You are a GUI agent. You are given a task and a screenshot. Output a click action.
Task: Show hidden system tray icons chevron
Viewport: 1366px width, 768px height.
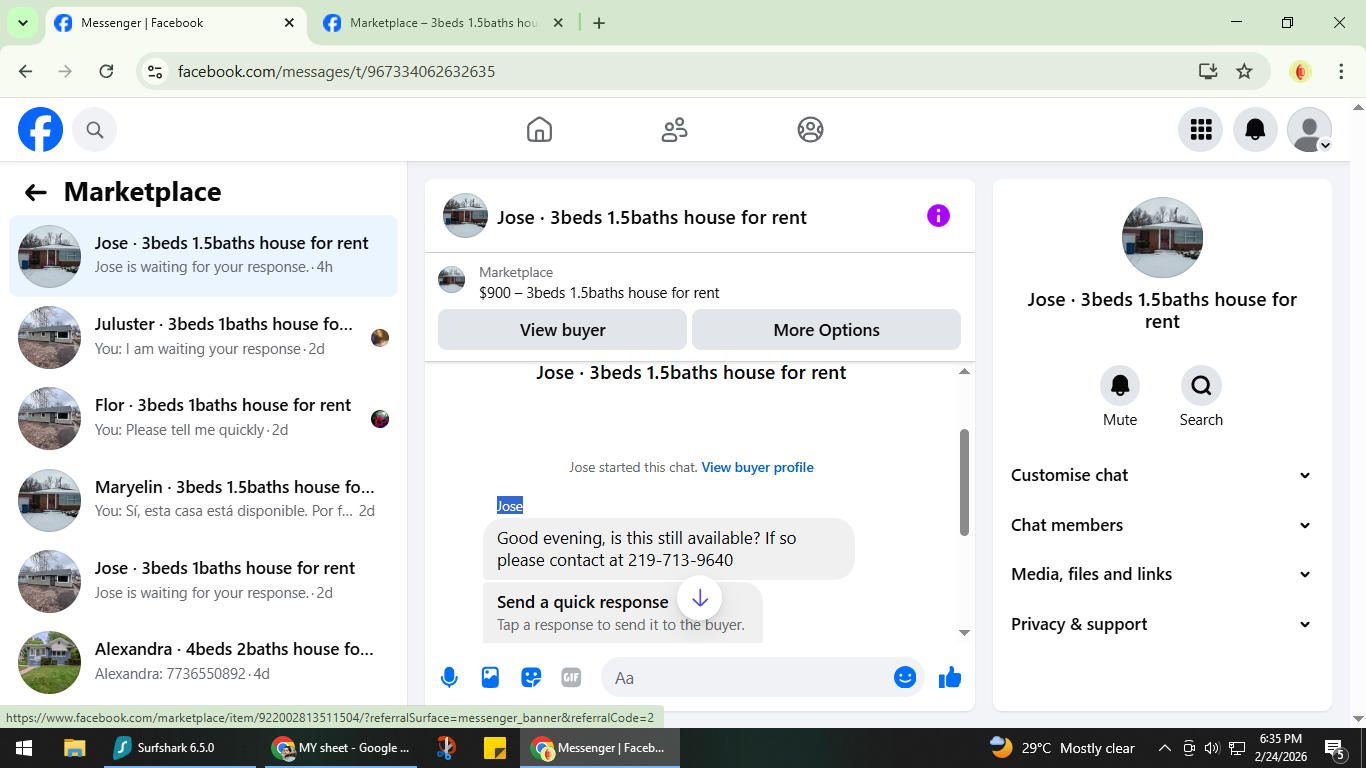[1164, 748]
